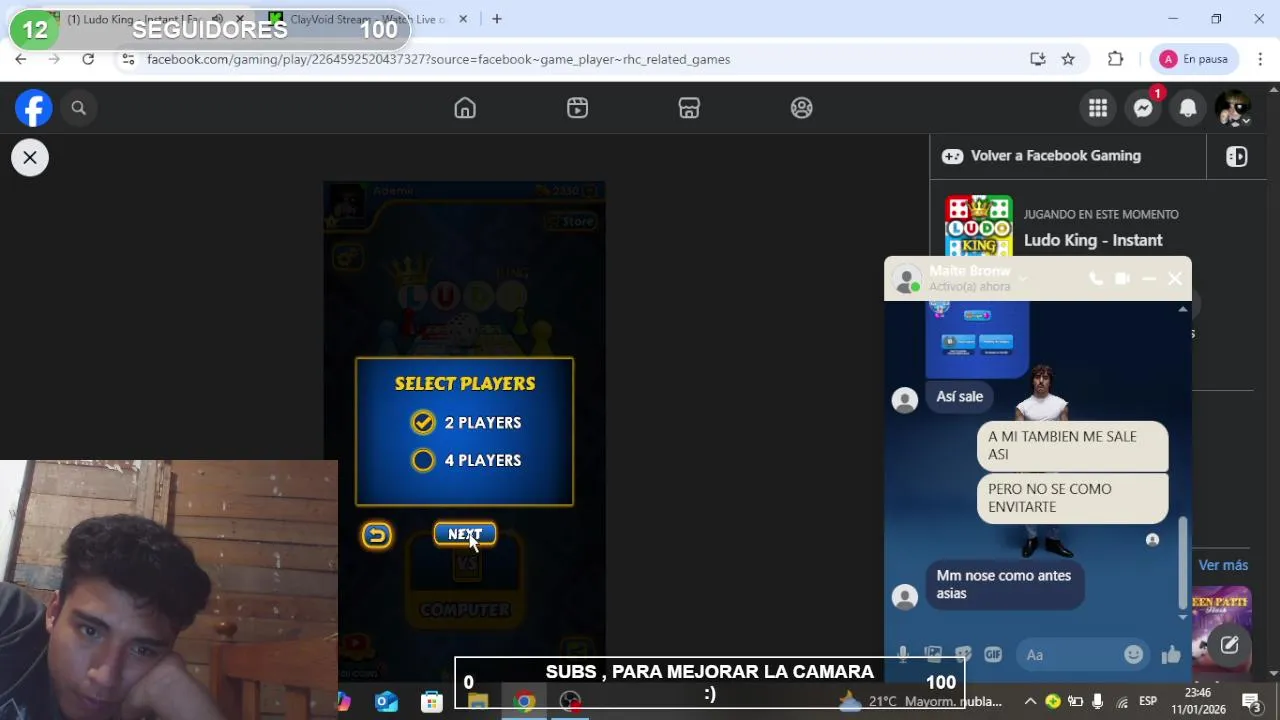Open Facebook search magnifier

coord(79,108)
